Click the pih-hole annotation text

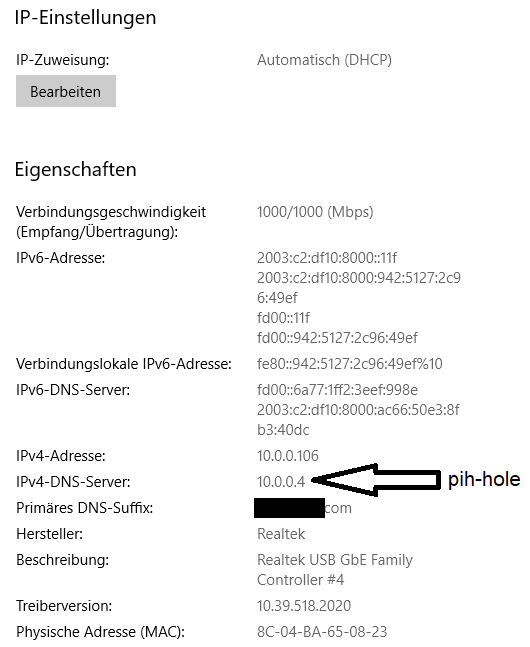click(484, 479)
